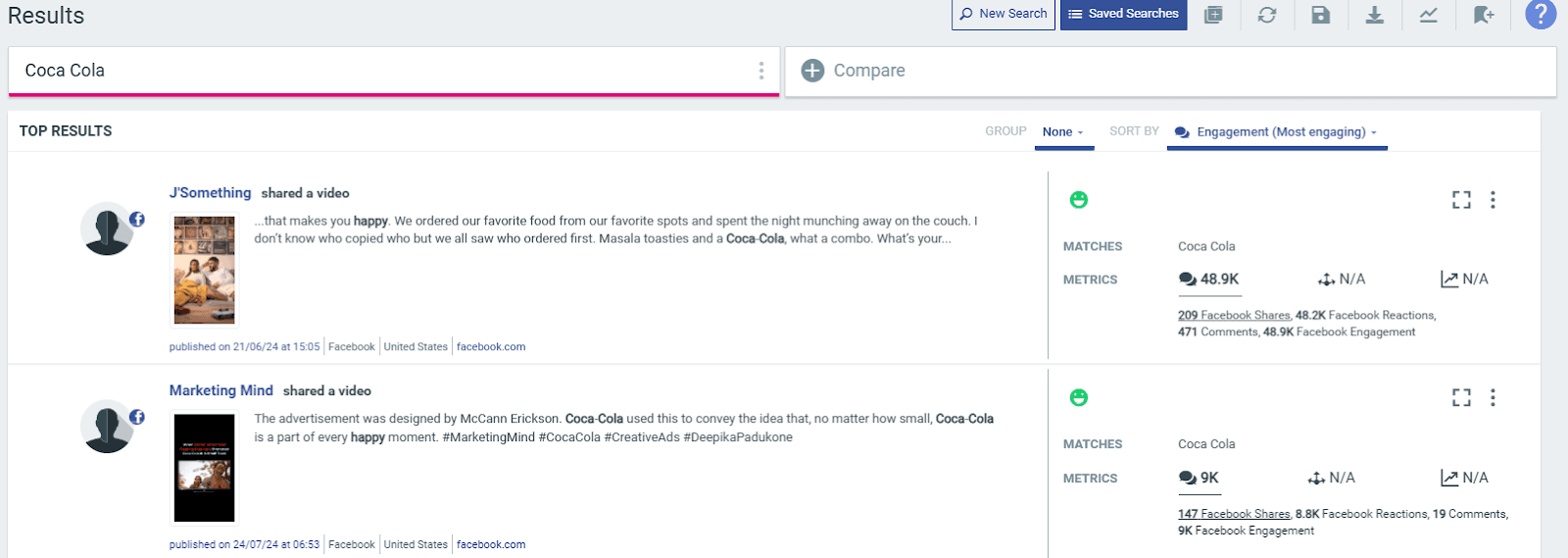1568x558 pixels.
Task: Download results with the download icon
Action: coord(1375,15)
